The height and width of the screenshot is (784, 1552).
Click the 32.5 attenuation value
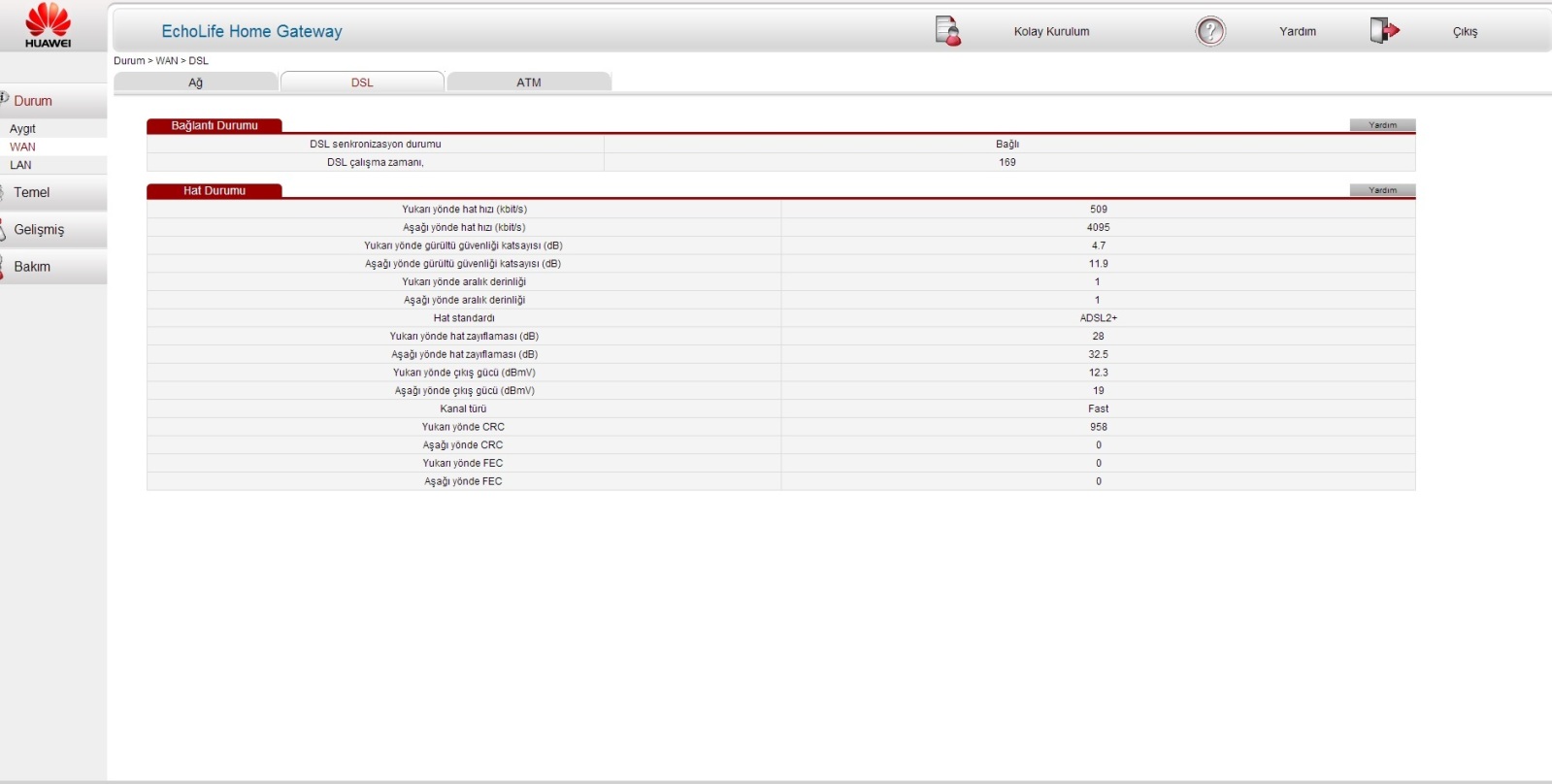tap(1099, 354)
